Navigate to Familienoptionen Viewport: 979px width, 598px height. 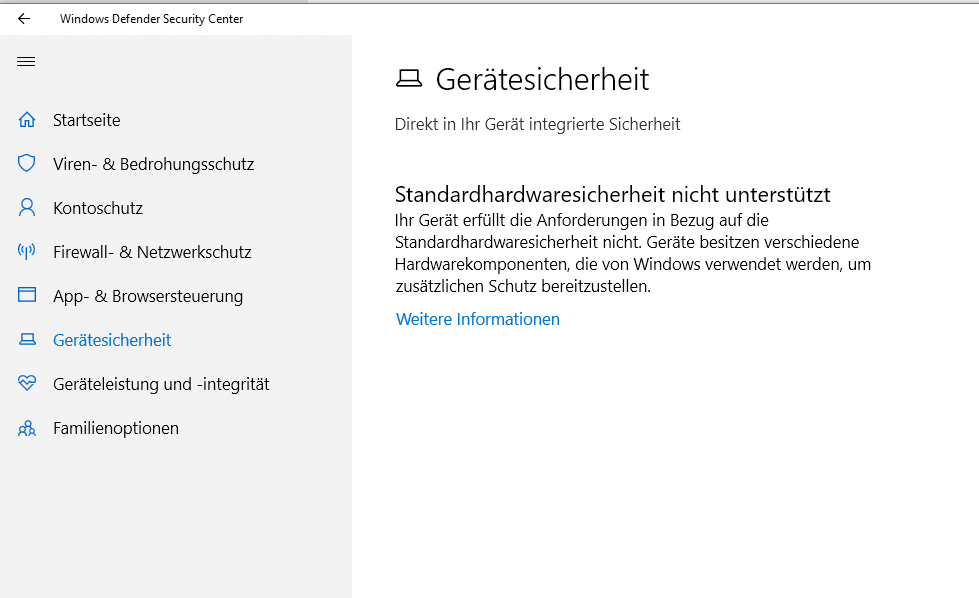pyautogui.click(x=116, y=428)
